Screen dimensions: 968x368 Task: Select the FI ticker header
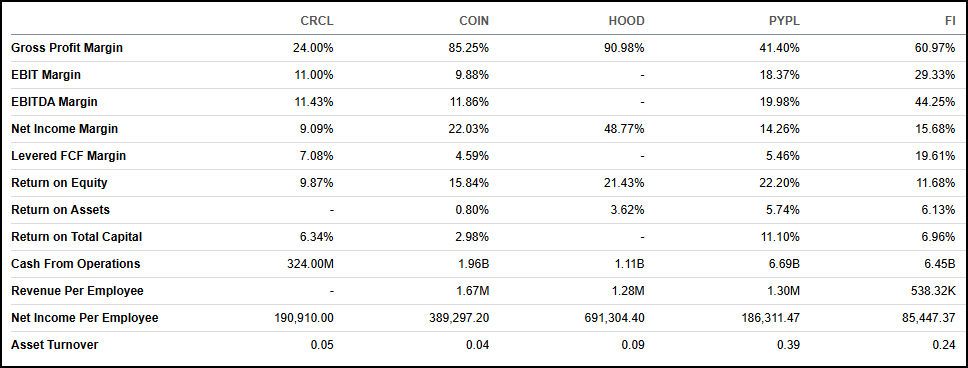point(950,21)
